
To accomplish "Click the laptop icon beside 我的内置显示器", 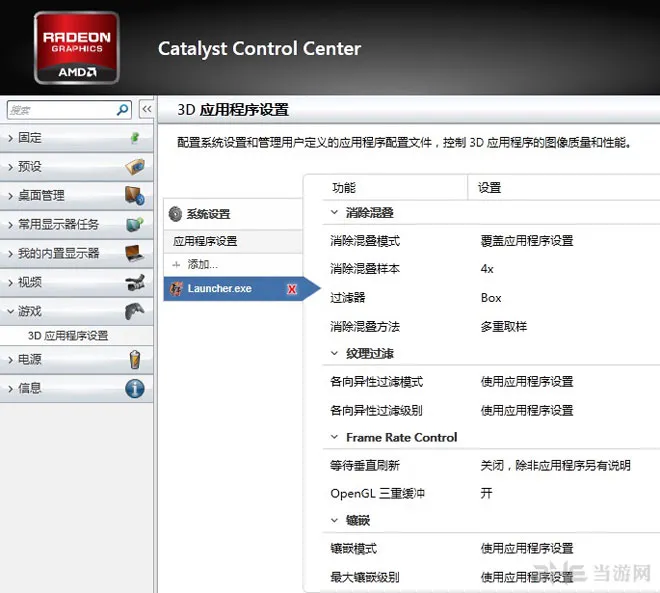I will [x=135, y=253].
